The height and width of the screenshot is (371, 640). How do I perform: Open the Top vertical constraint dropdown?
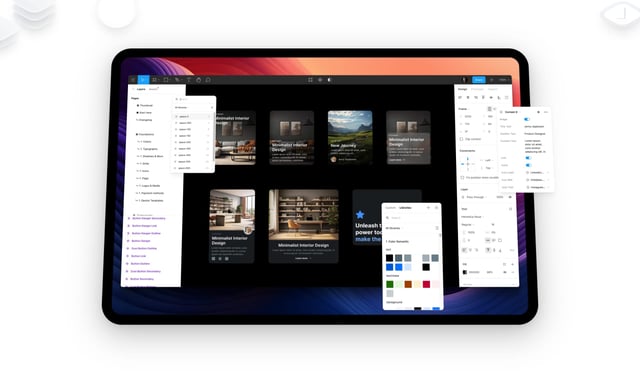(488, 168)
